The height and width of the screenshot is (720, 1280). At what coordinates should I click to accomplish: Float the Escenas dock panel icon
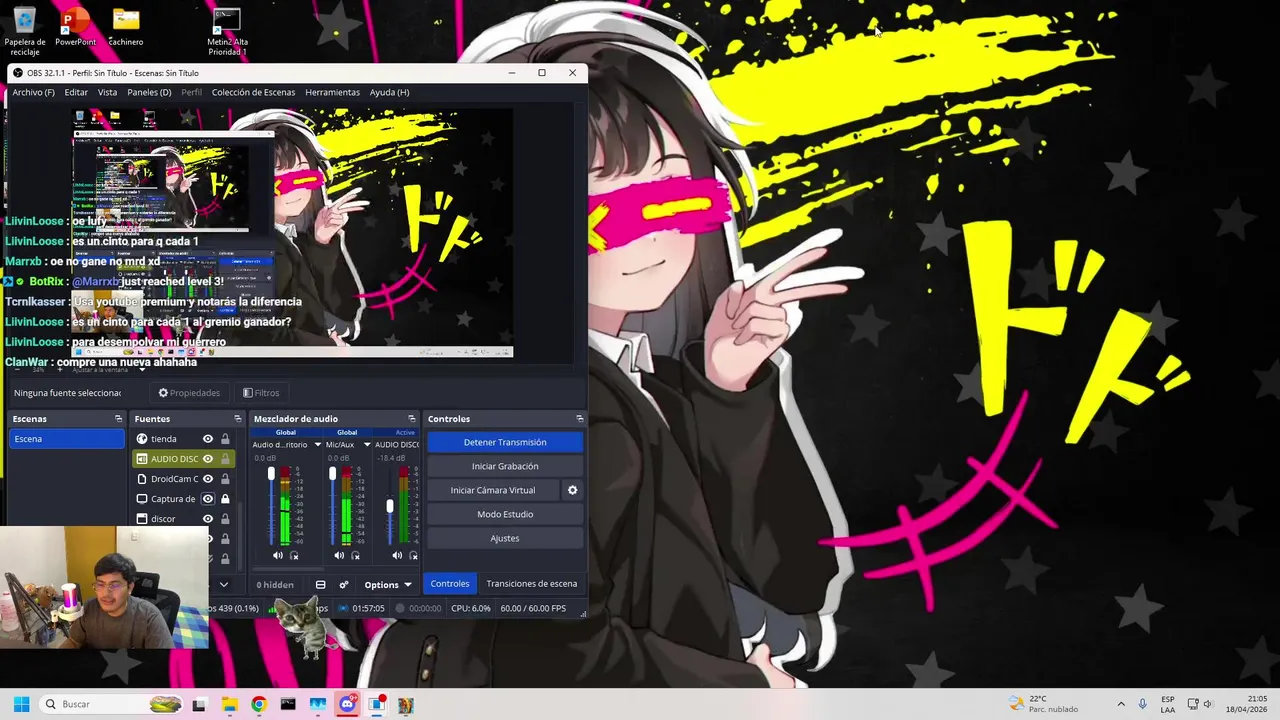pyautogui.click(x=118, y=419)
